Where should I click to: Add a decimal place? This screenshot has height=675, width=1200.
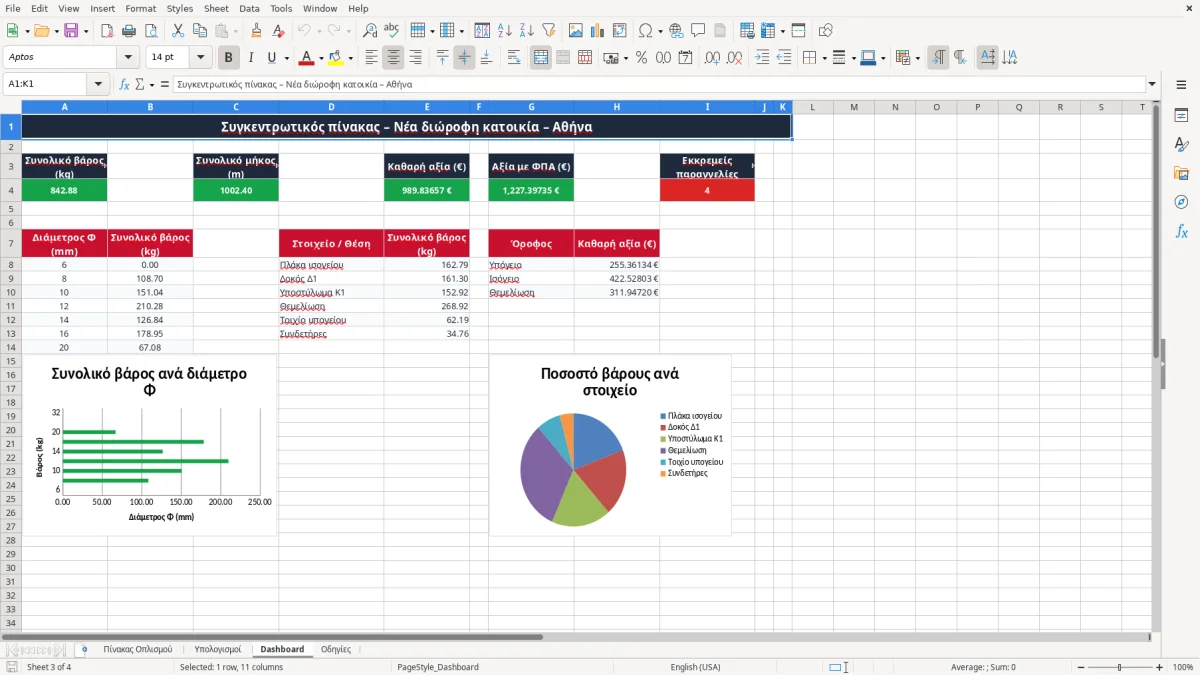pyautogui.click(x=712, y=58)
